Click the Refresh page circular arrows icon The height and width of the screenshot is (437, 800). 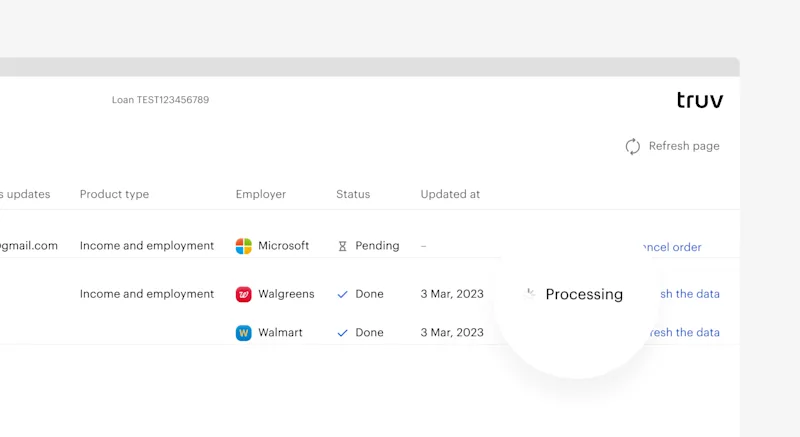click(633, 146)
